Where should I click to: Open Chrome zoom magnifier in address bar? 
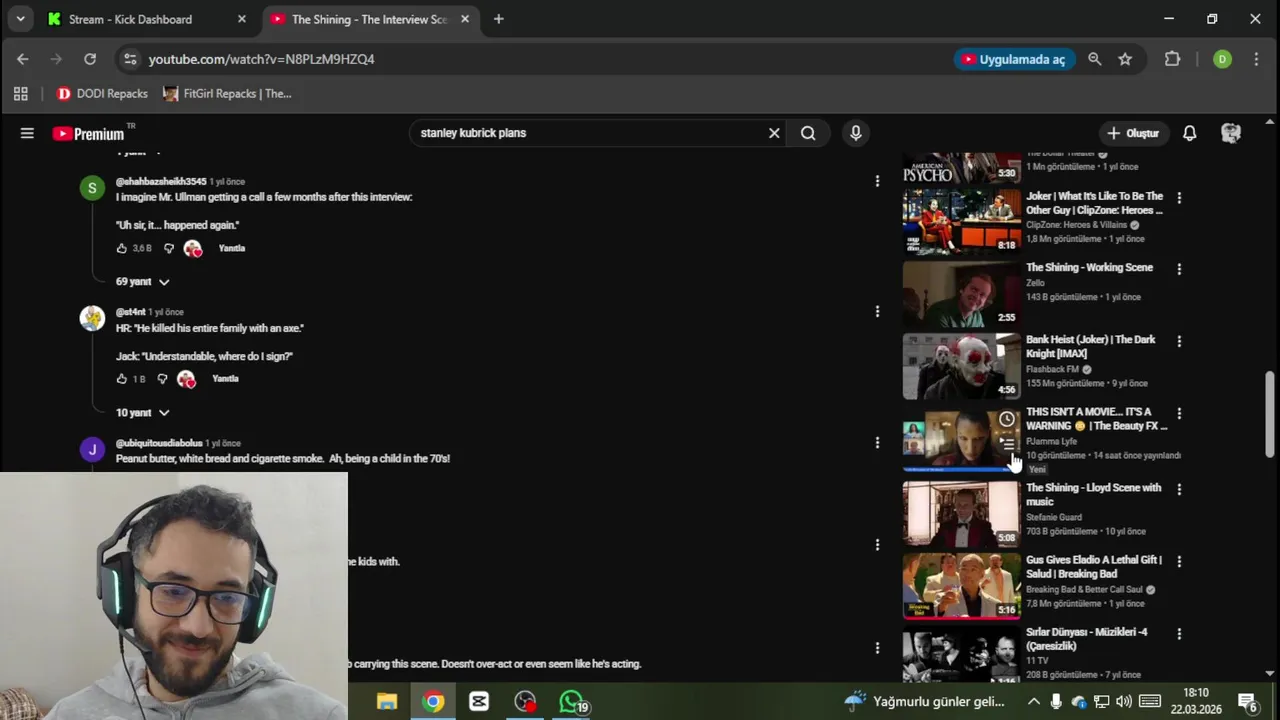1095,59
